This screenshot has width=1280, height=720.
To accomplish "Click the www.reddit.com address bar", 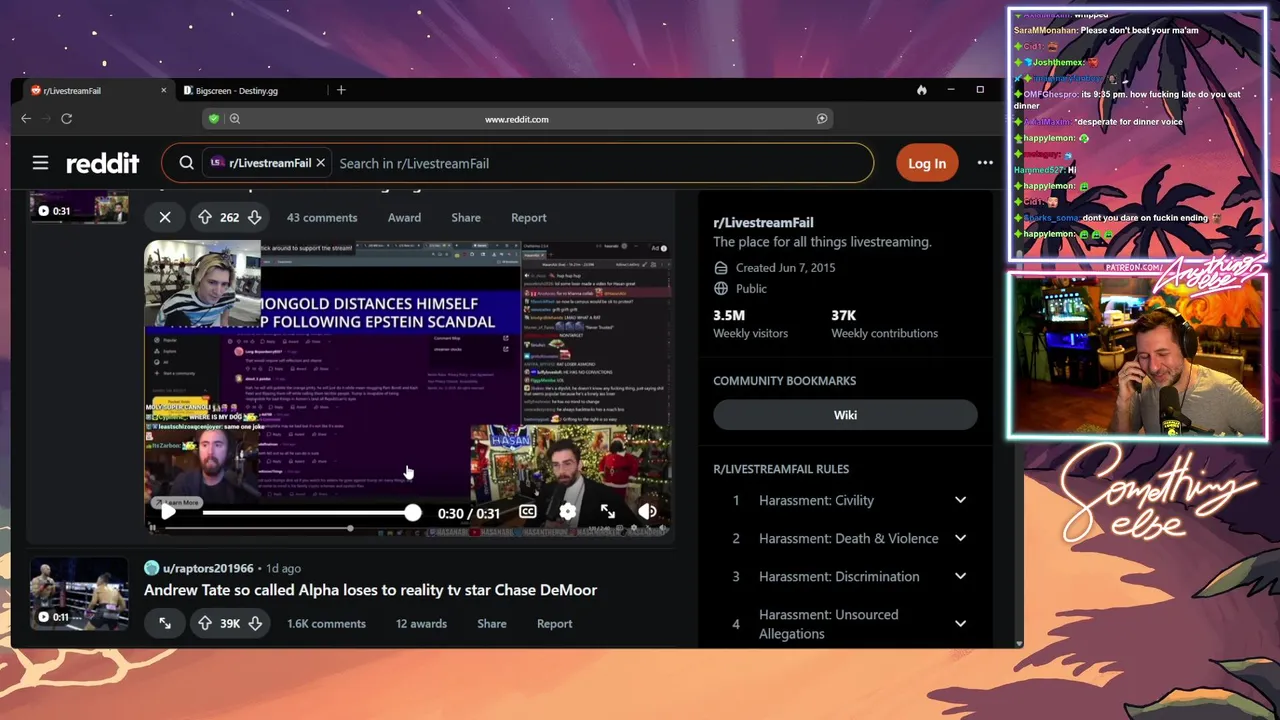I will pos(517,118).
